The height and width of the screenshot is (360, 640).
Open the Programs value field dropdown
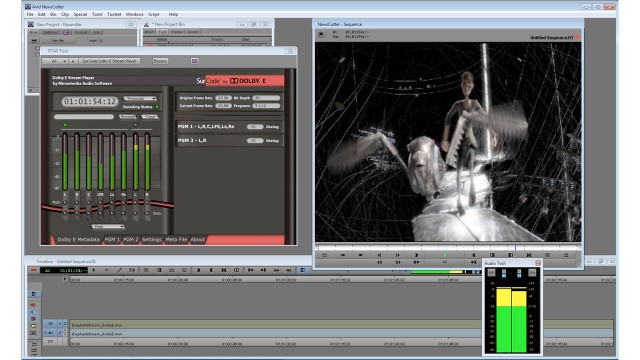266,106
